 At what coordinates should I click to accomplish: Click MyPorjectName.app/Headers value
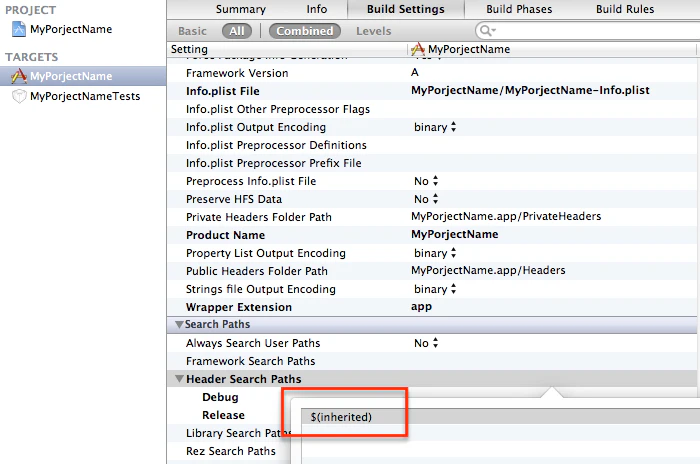click(488, 271)
